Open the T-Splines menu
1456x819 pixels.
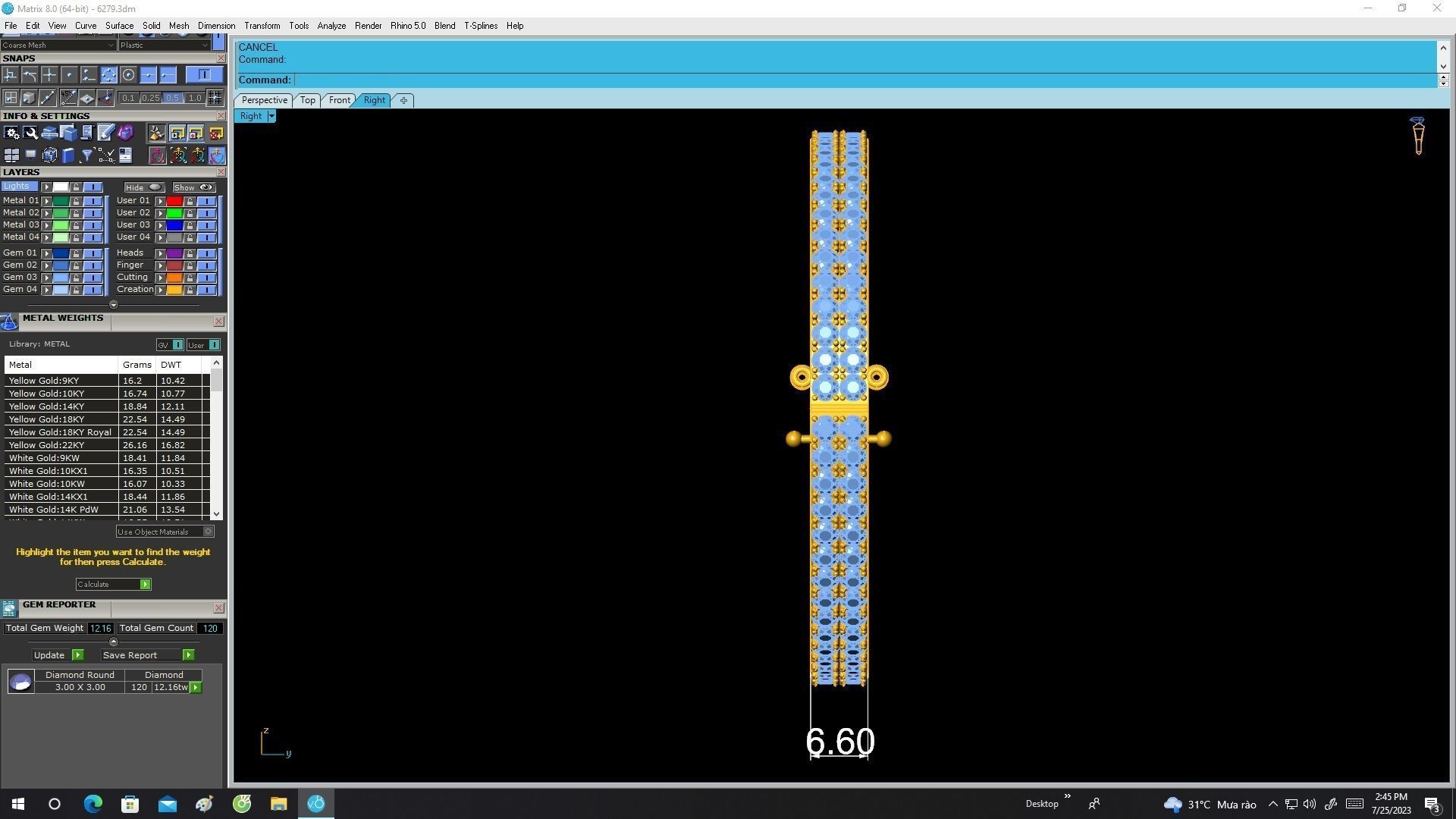tap(480, 26)
